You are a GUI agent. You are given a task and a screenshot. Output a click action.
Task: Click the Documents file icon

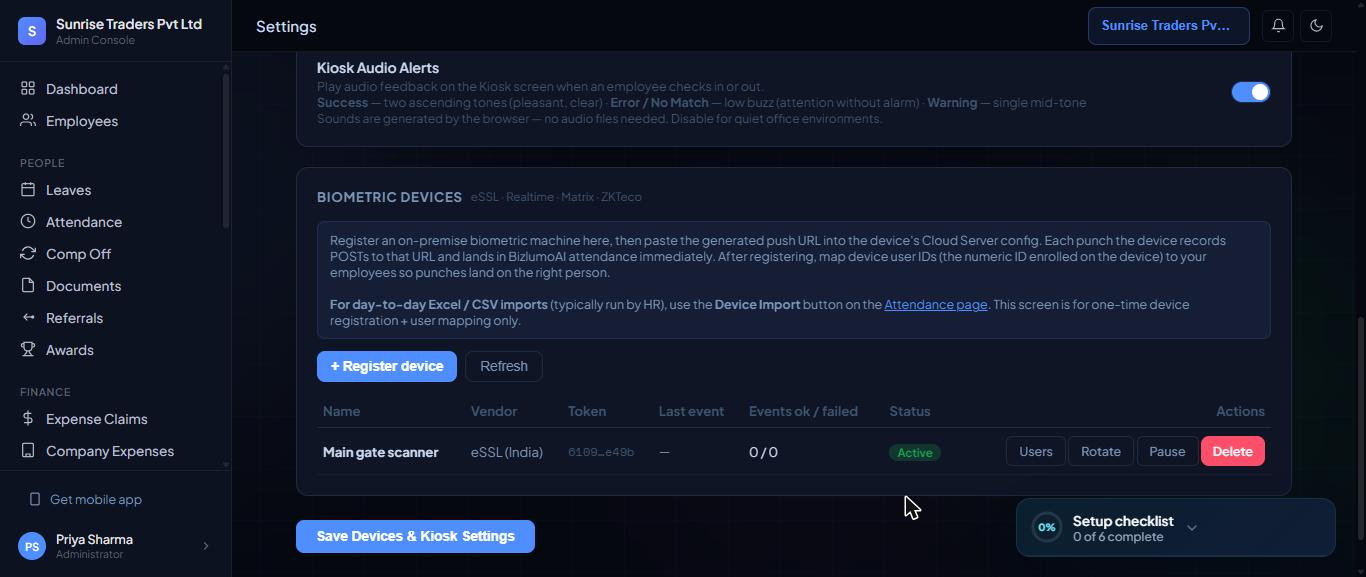coord(28,286)
